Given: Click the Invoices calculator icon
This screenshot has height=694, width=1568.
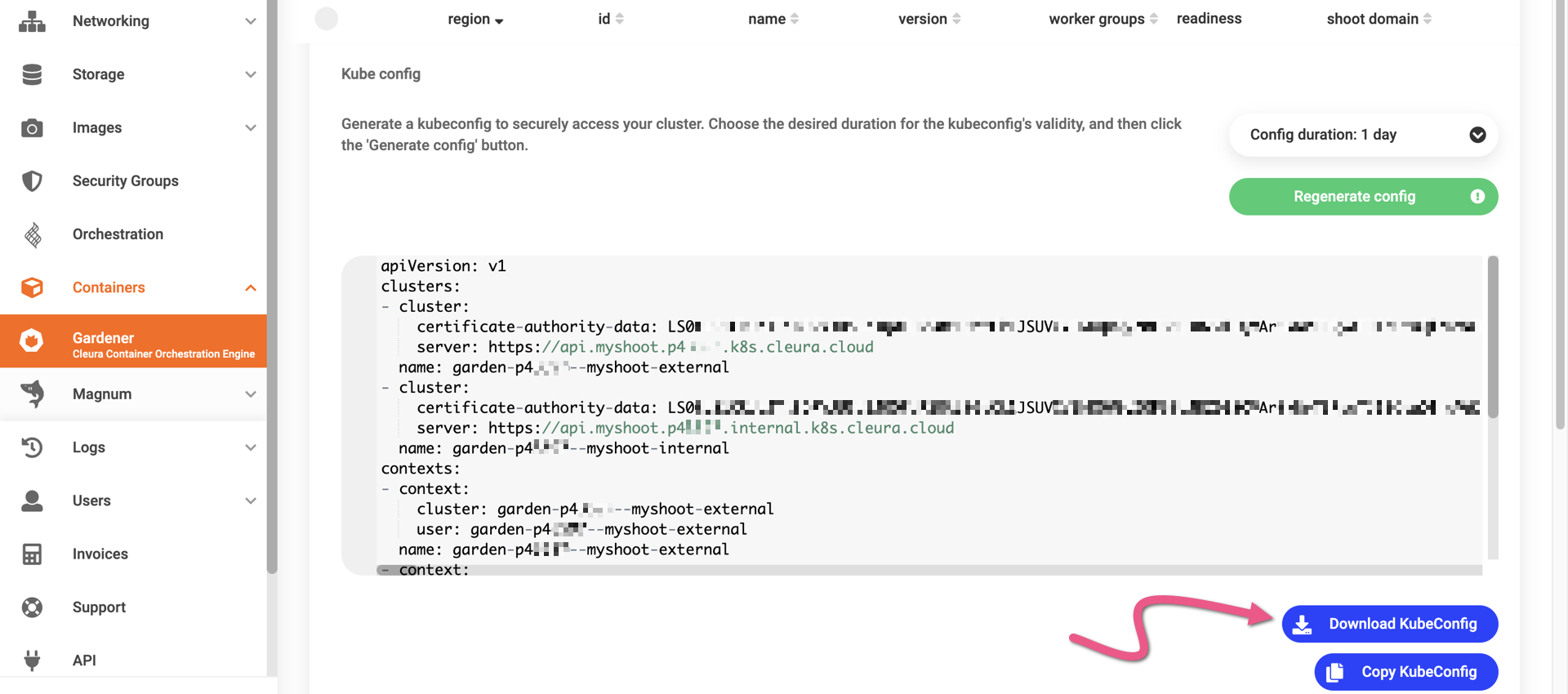Looking at the screenshot, I should coord(32,554).
